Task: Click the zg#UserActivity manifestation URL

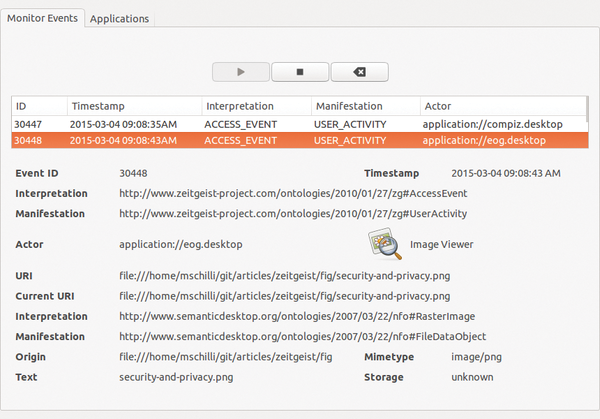Action: tap(293, 214)
